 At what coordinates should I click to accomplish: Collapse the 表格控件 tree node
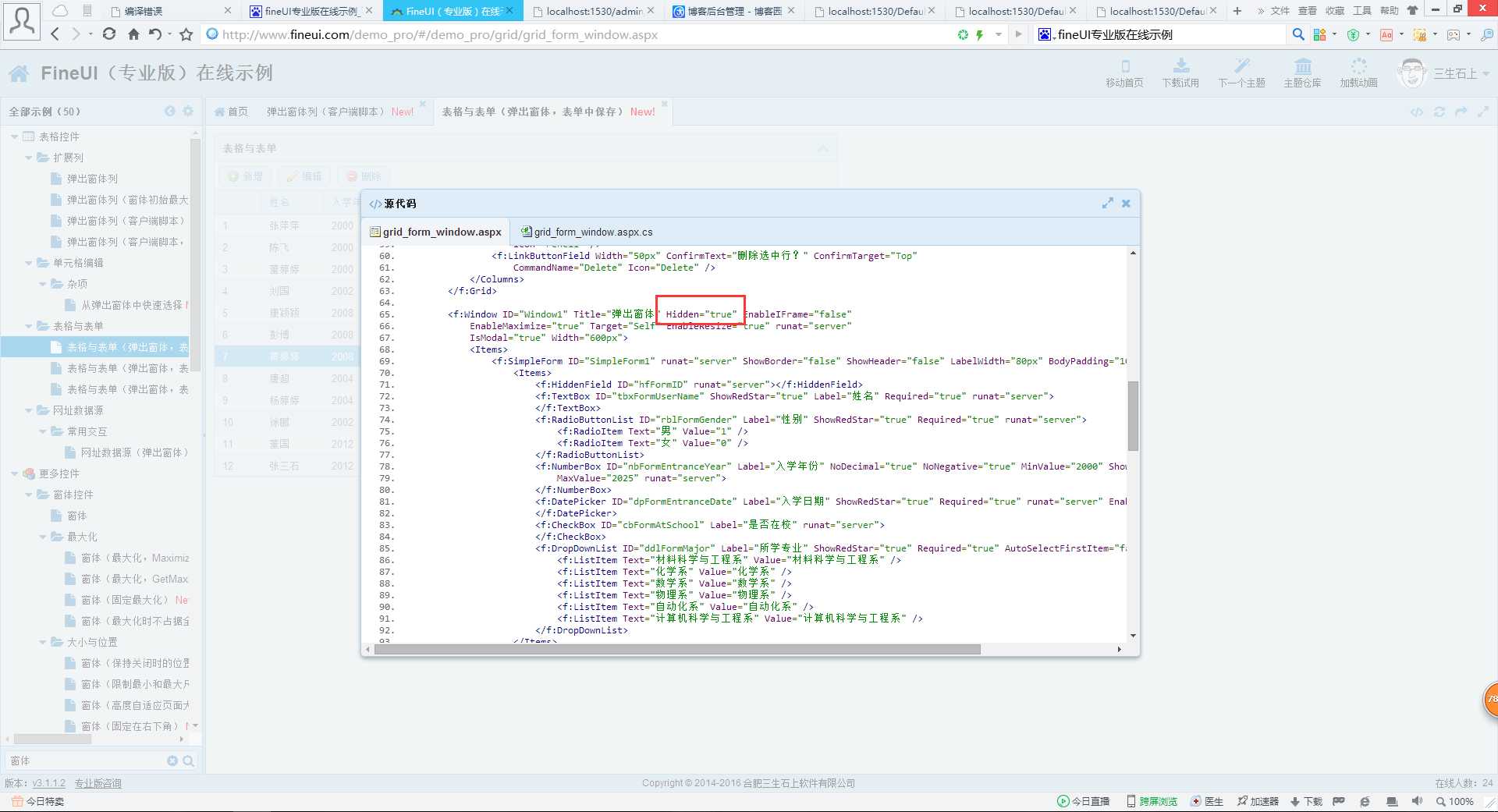15,137
